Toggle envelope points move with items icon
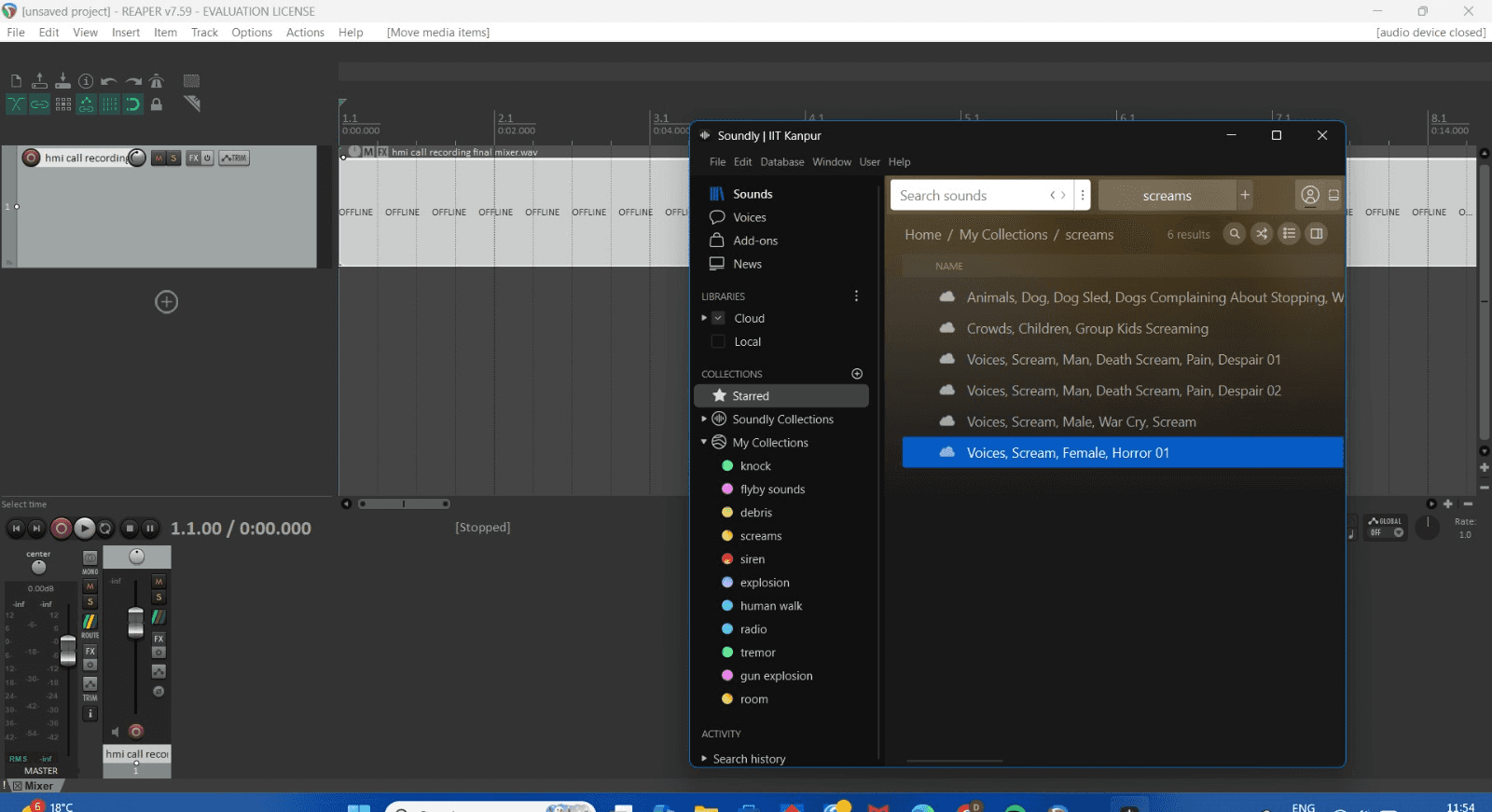The height and width of the screenshot is (812, 1492). pos(87,104)
